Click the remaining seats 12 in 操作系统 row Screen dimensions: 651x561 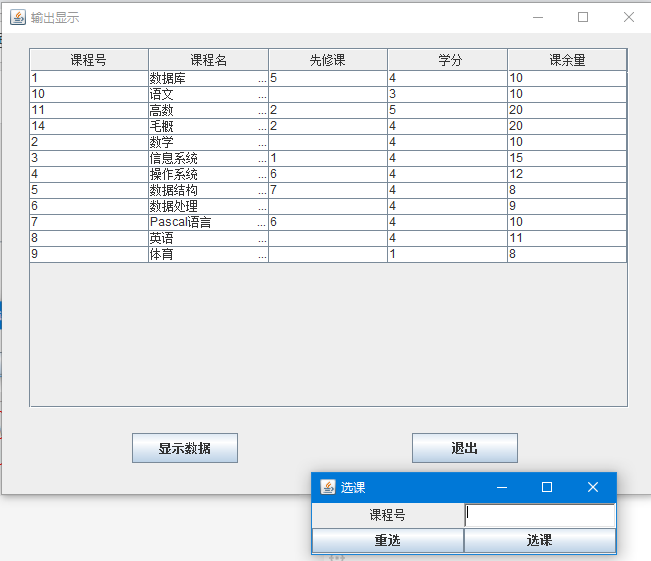pos(567,174)
